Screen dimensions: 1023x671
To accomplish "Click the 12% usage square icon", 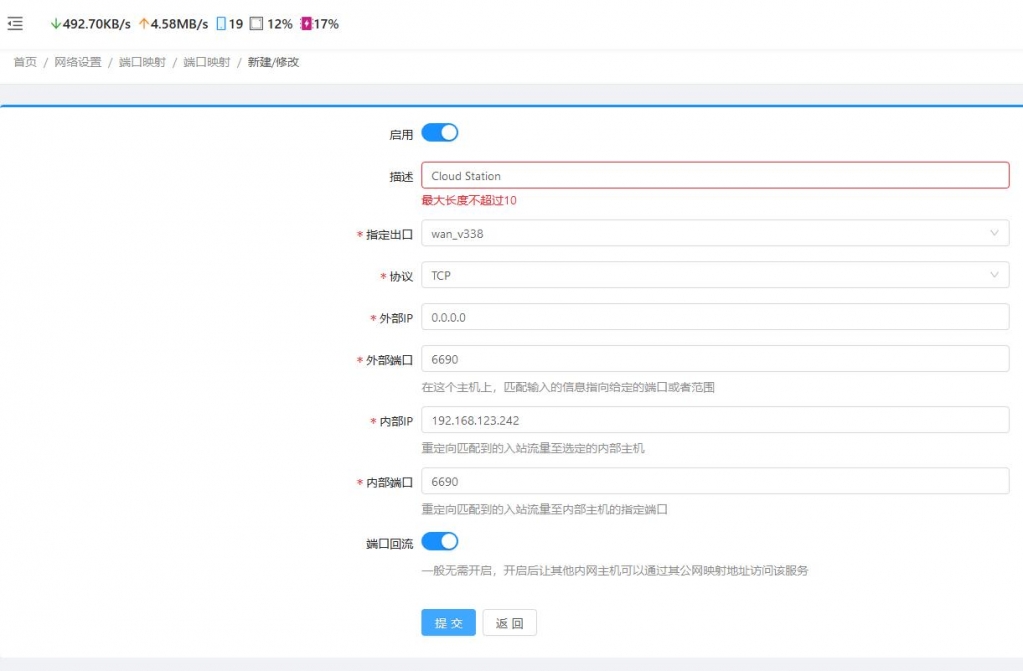I will coord(256,24).
